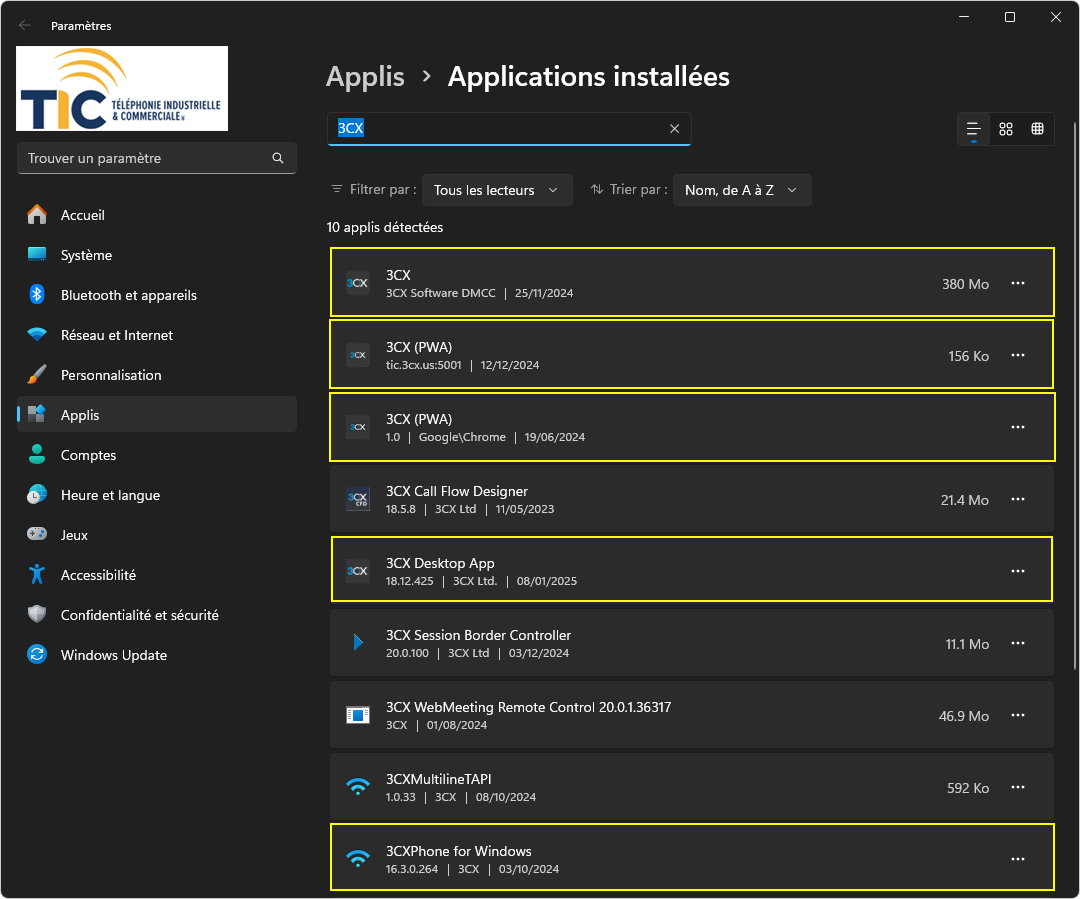Maximize the Paramètres window
Viewport: 1080px width, 899px height.
[x=1010, y=17]
